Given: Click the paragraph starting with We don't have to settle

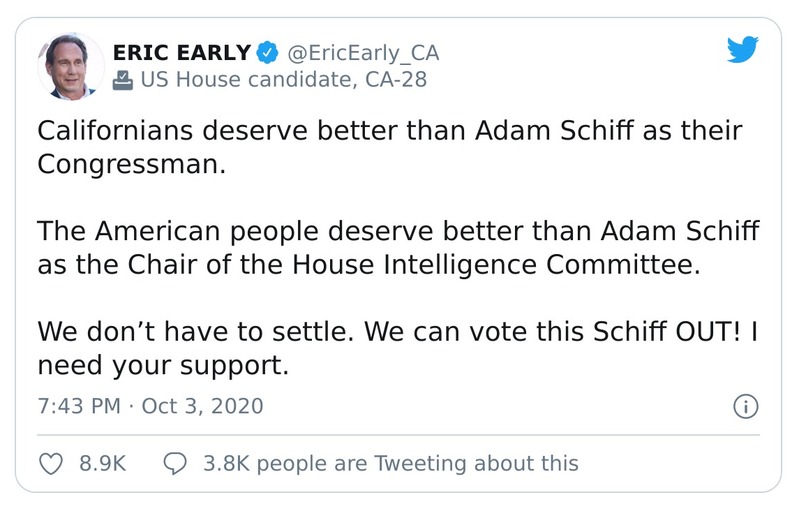Looking at the screenshot, I should coord(398,348).
